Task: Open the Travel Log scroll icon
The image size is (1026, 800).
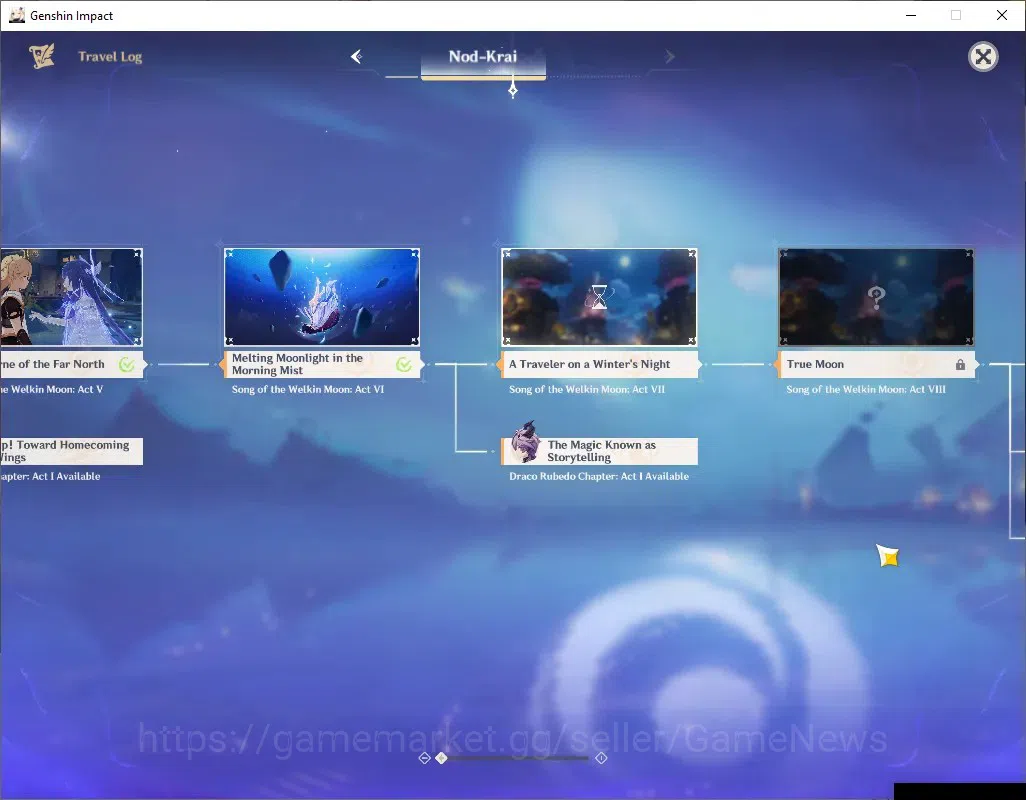Action: click(x=42, y=56)
